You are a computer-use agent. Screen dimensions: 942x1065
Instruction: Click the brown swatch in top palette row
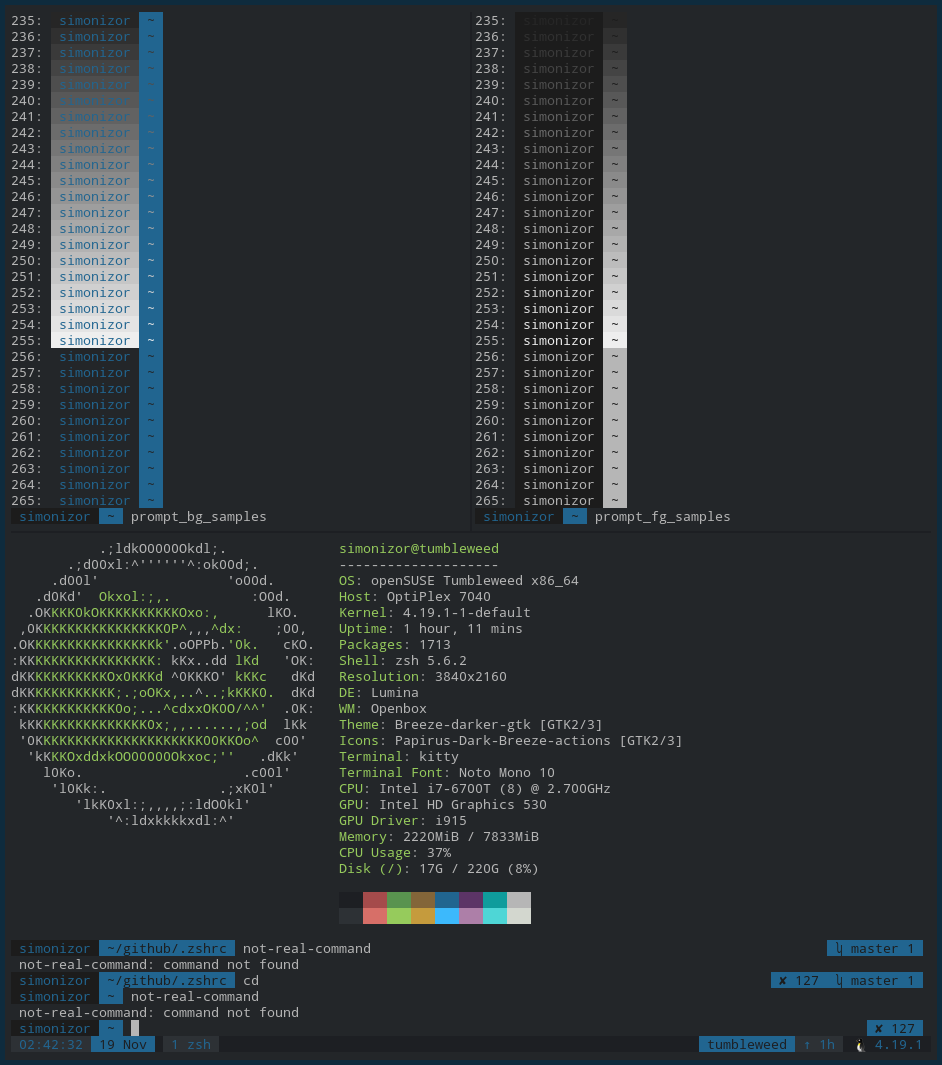pyautogui.click(x=422, y=900)
